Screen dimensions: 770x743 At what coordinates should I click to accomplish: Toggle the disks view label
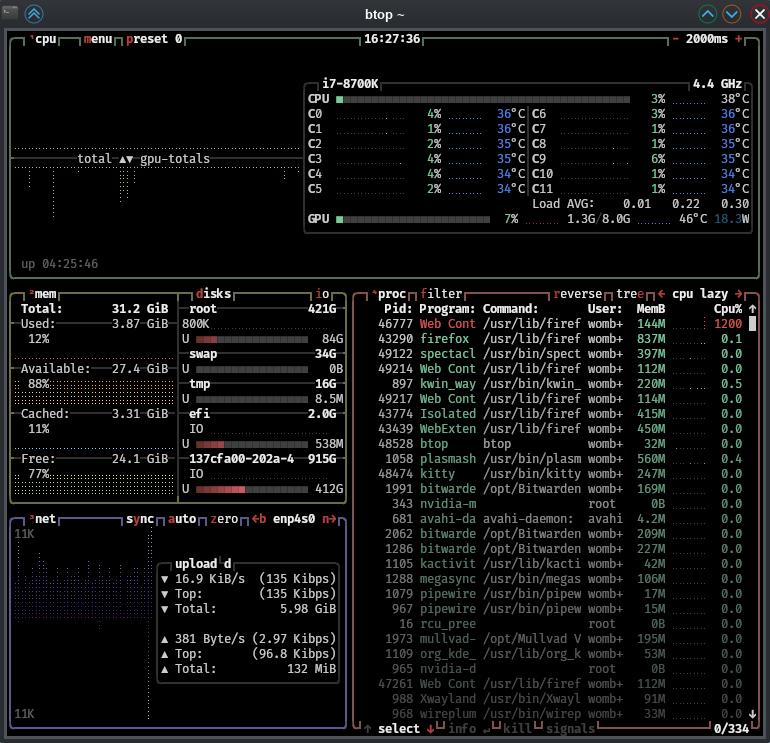[213, 294]
